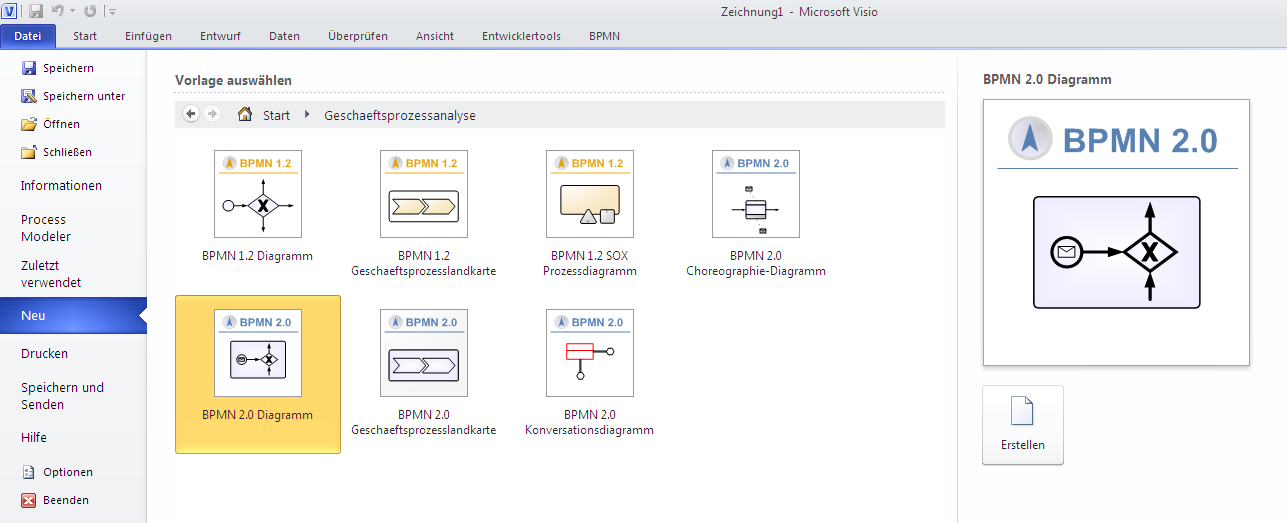This screenshot has height=523, width=1287.
Task: Go to Start in the template breadcrumb
Action: coord(276,115)
